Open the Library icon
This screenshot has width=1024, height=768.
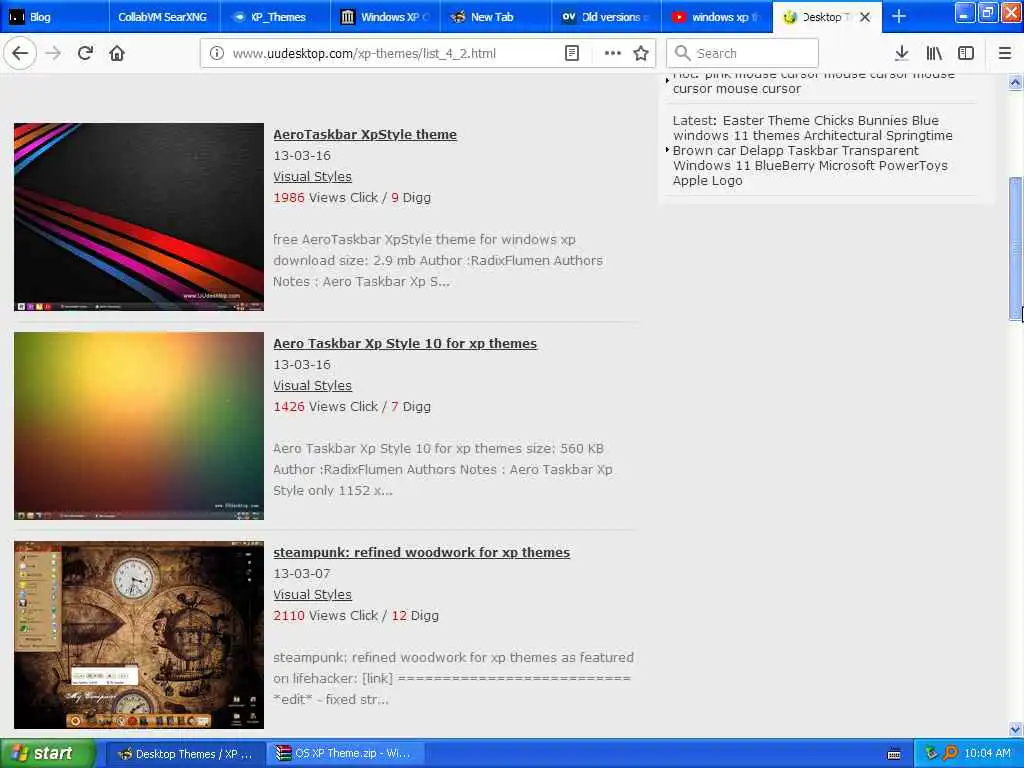934,53
